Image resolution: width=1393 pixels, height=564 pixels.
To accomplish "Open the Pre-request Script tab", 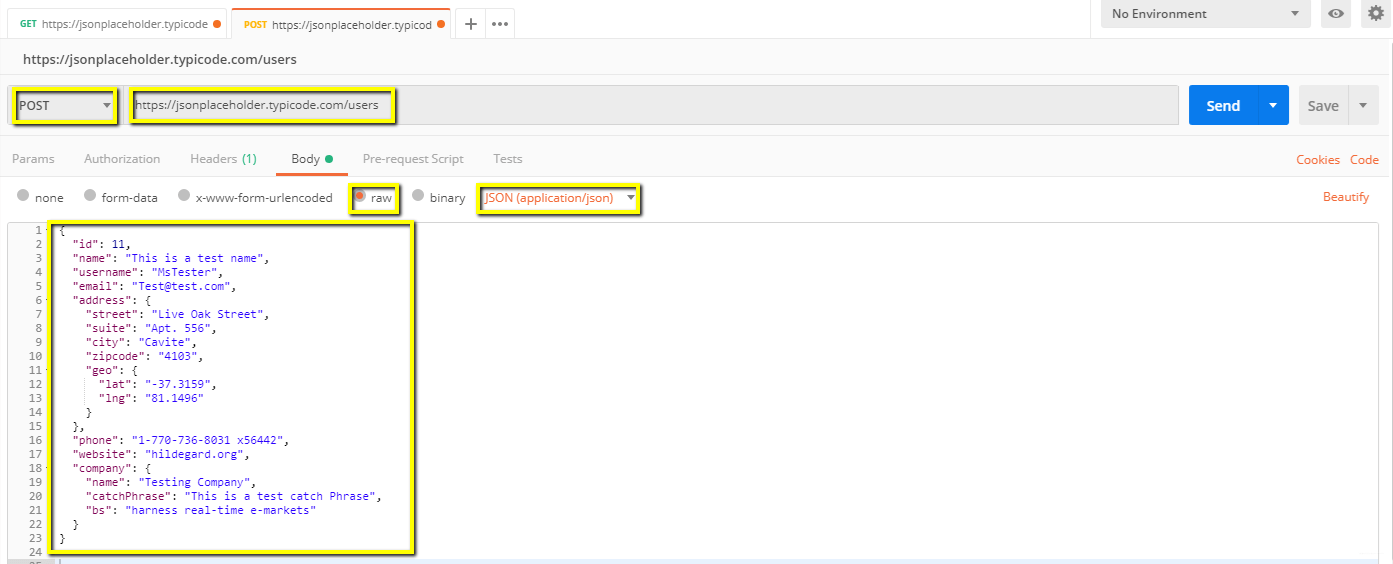I will [x=413, y=159].
